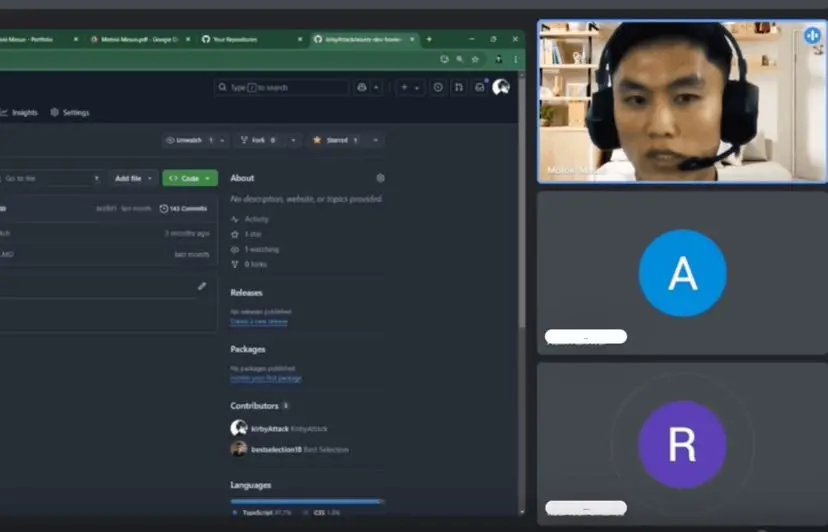Open the notifications inbox icon
This screenshot has height=532, width=828.
[x=479, y=88]
